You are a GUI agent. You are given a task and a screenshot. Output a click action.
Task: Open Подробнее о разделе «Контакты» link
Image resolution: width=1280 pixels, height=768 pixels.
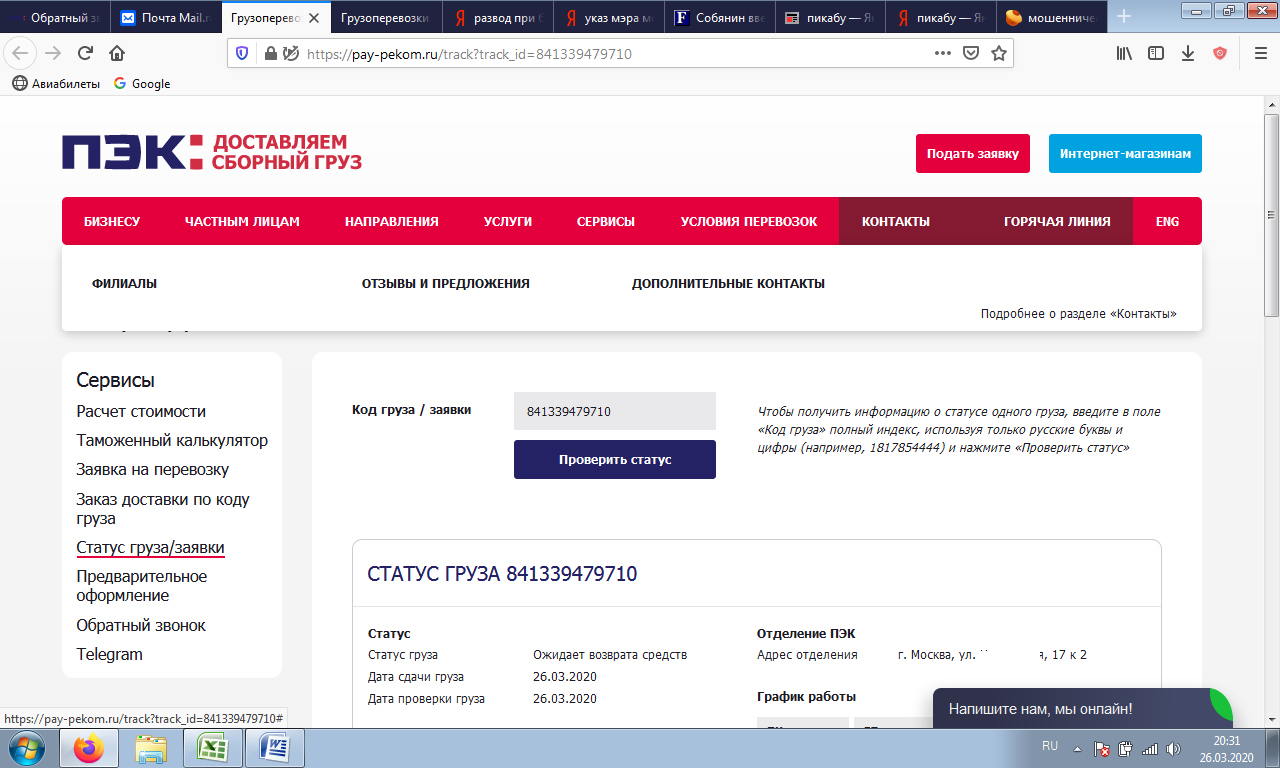(1079, 313)
